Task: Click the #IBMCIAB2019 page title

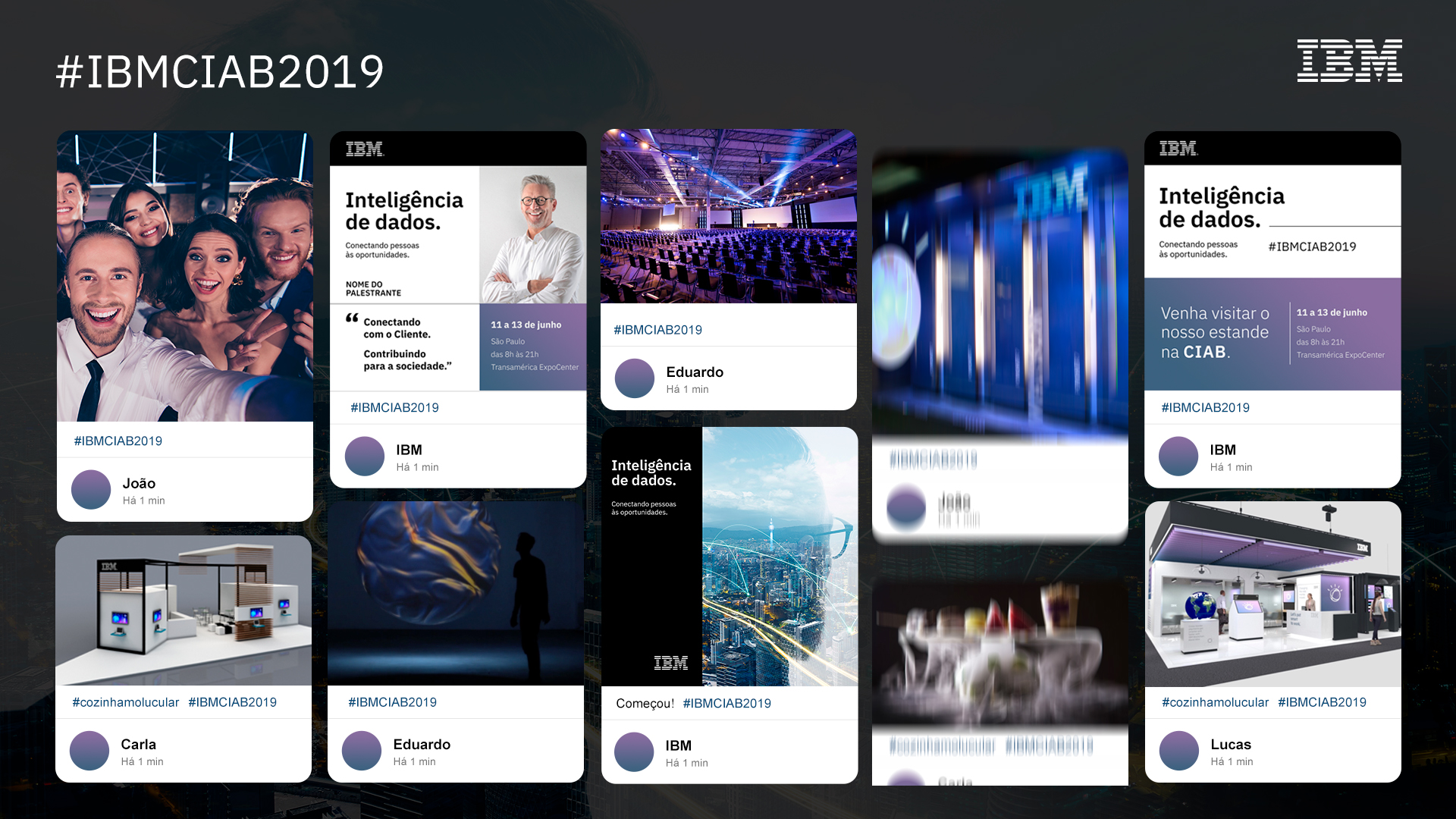Action: coord(220,72)
